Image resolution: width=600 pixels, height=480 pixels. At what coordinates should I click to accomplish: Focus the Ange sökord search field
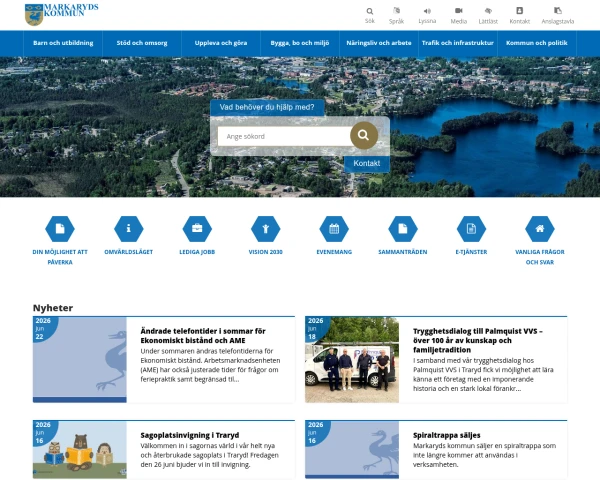[x=285, y=136]
